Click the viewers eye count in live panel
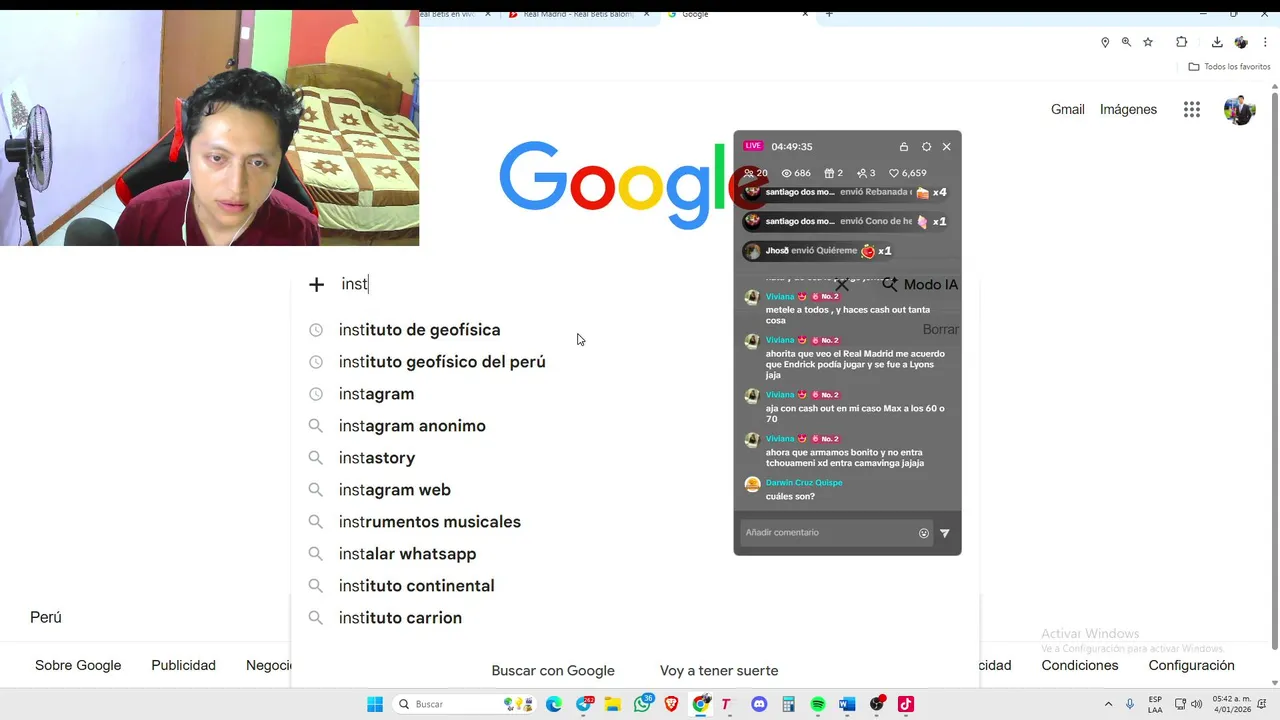Image resolution: width=1280 pixels, height=720 pixels. 796,173
